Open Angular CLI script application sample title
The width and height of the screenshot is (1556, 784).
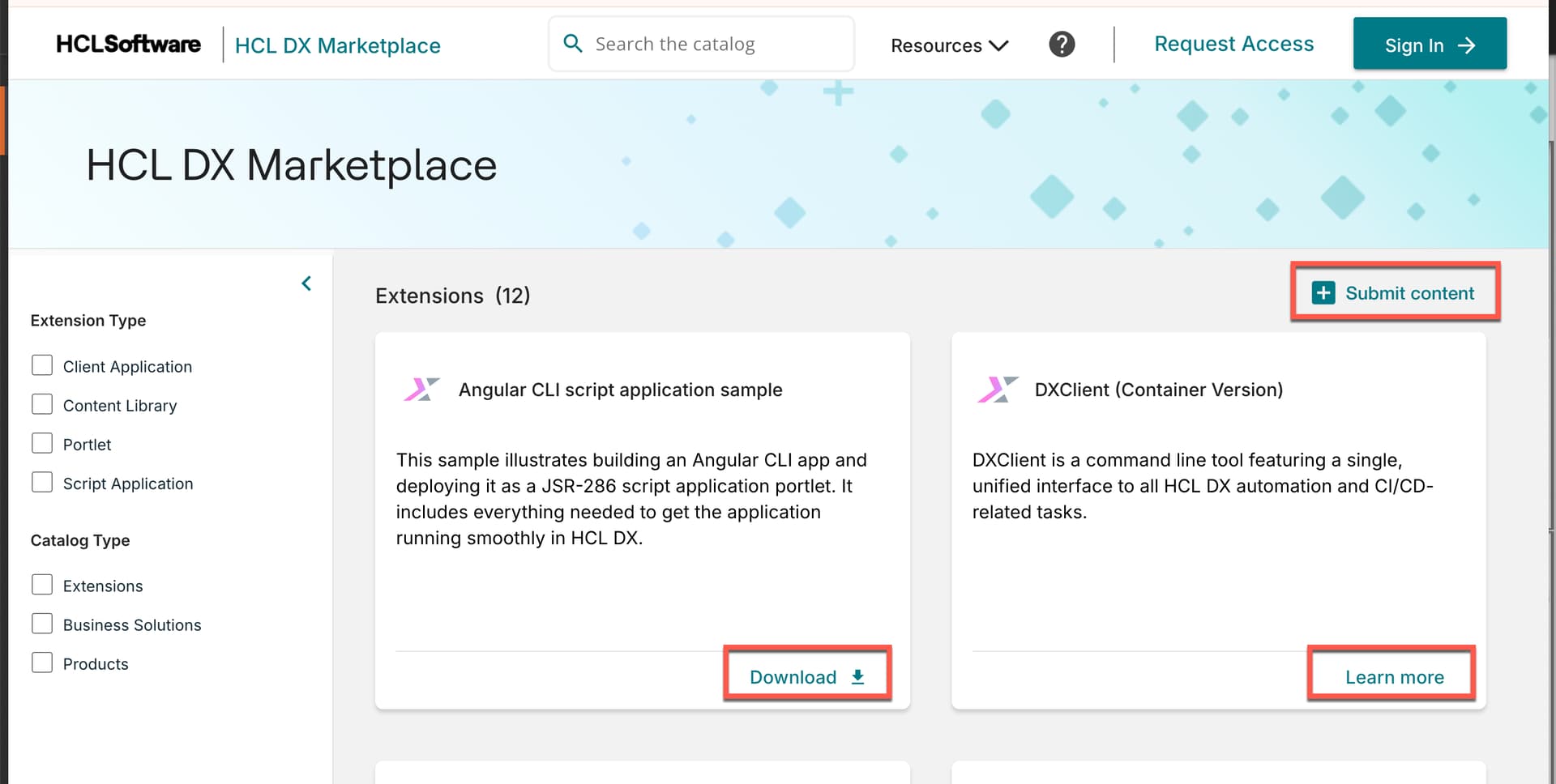[620, 390]
